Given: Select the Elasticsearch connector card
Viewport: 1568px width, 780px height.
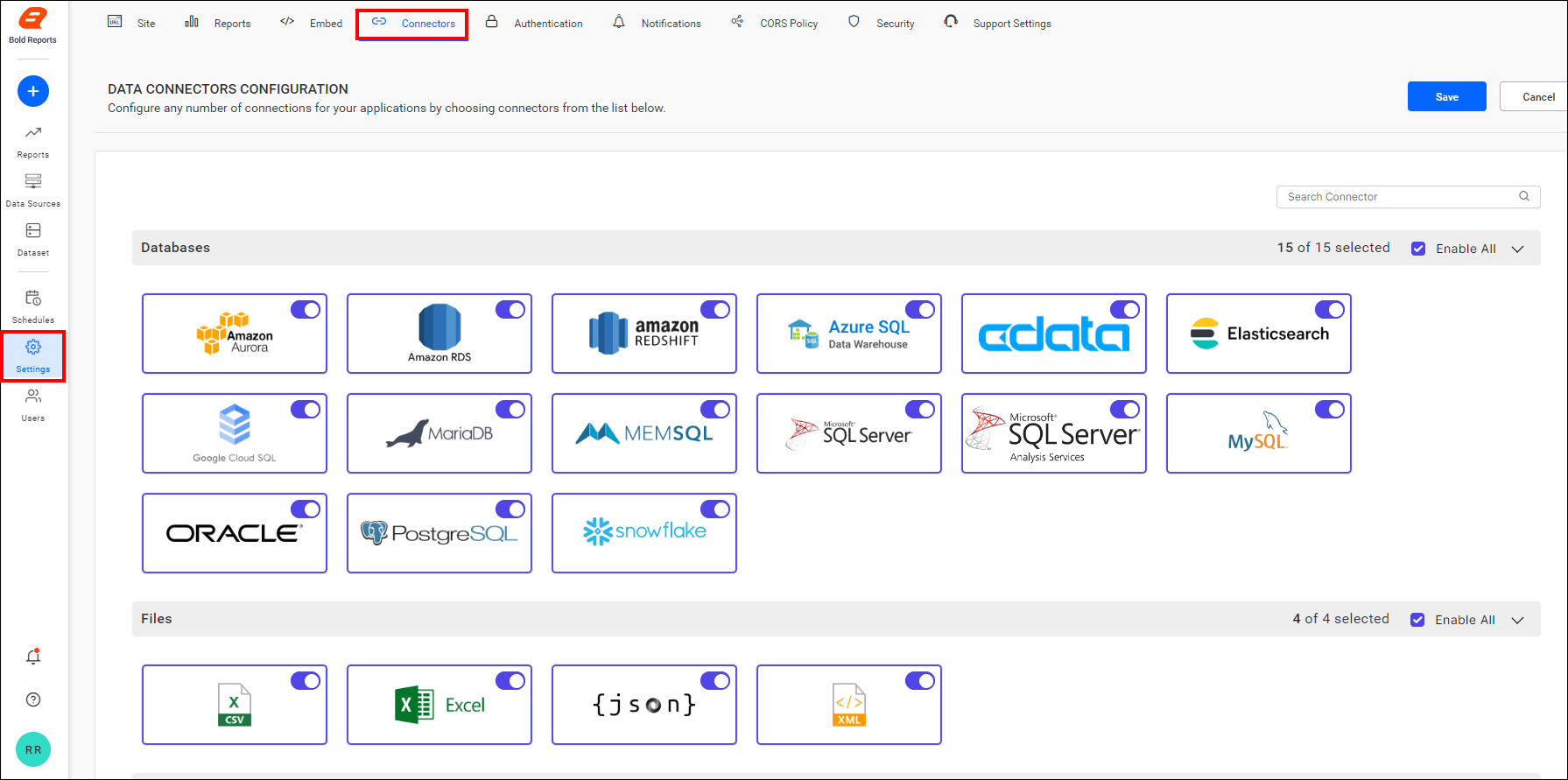Looking at the screenshot, I should coord(1259,334).
